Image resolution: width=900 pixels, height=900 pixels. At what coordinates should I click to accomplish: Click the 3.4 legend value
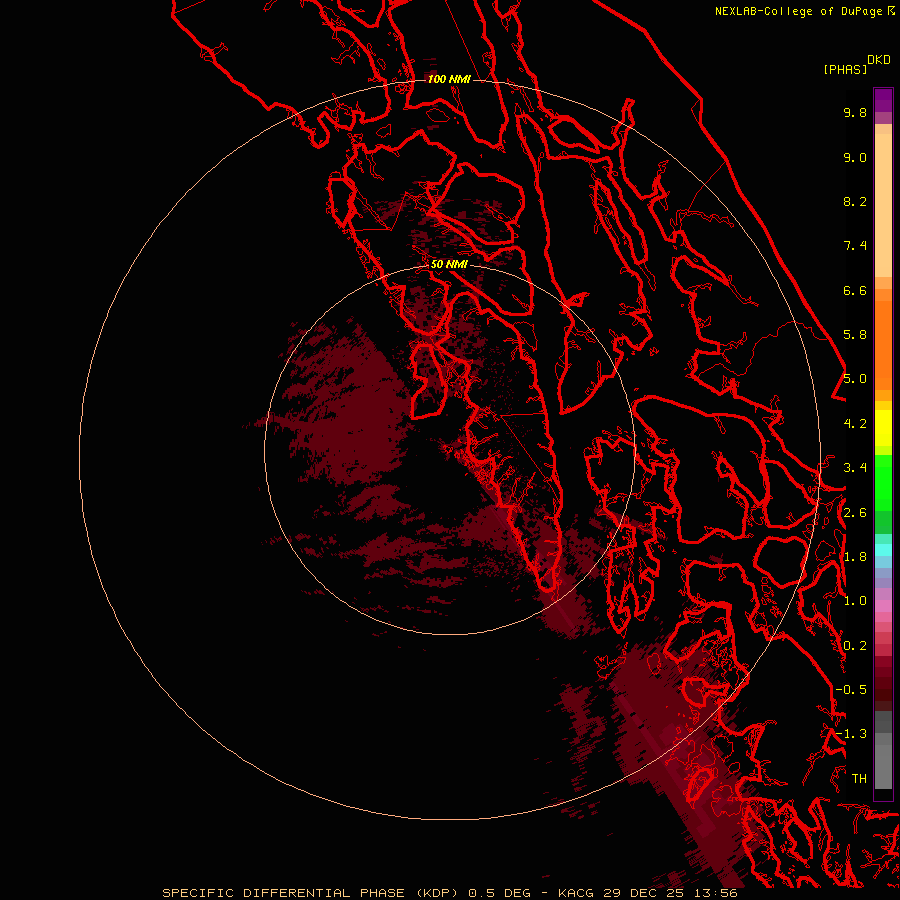855,468
